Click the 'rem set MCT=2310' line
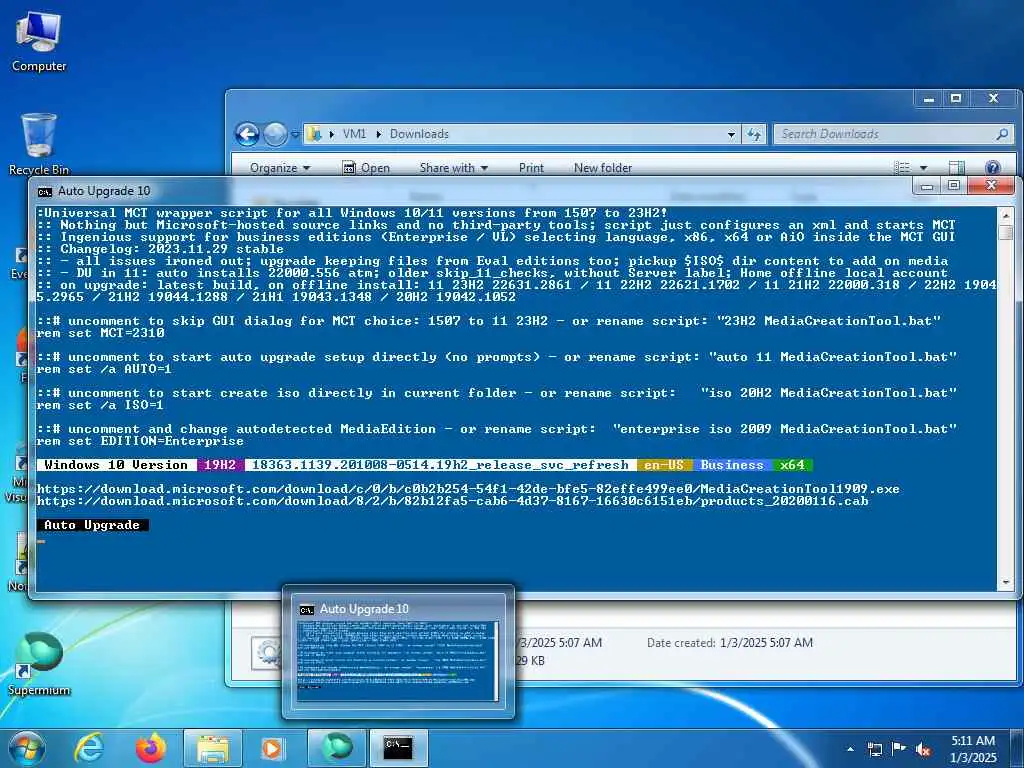Viewport: 1024px width, 768px height. pyautogui.click(x=101, y=333)
